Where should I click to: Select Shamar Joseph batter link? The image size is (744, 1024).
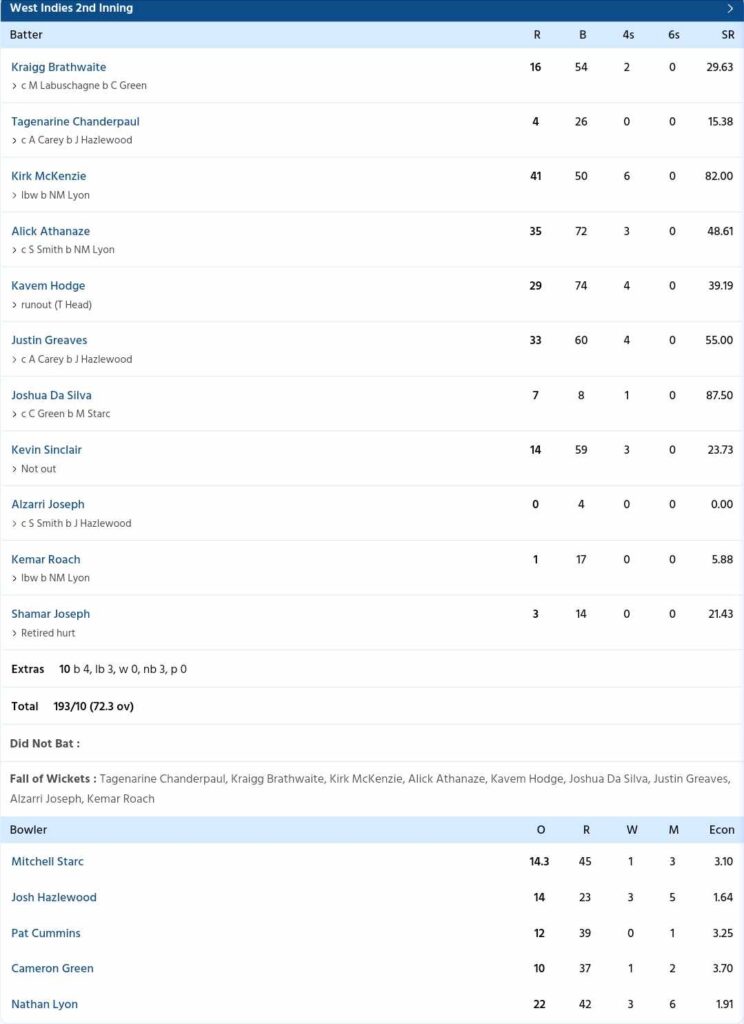[x=50, y=613]
